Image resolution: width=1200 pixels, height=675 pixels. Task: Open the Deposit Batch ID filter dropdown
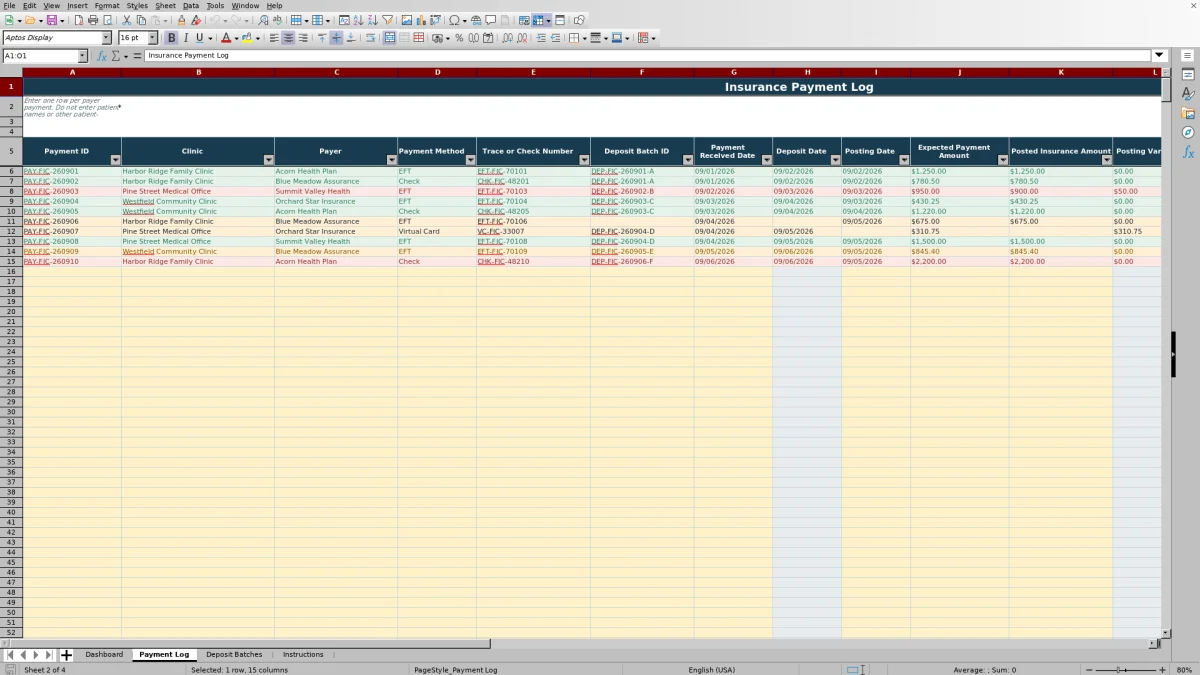tap(688, 160)
